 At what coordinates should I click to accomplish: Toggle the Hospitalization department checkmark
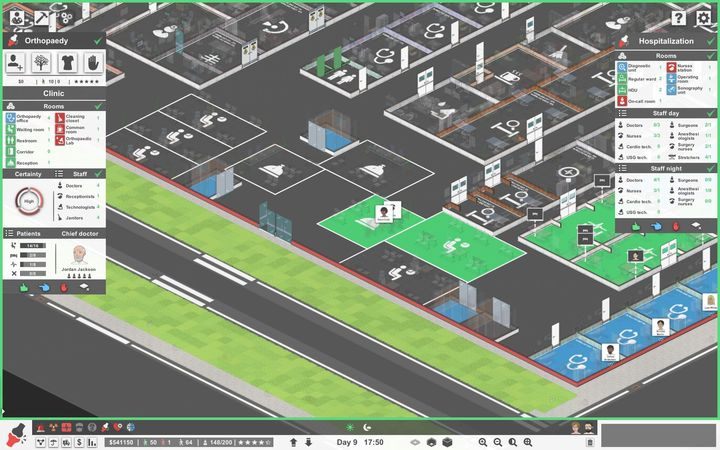point(711,41)
